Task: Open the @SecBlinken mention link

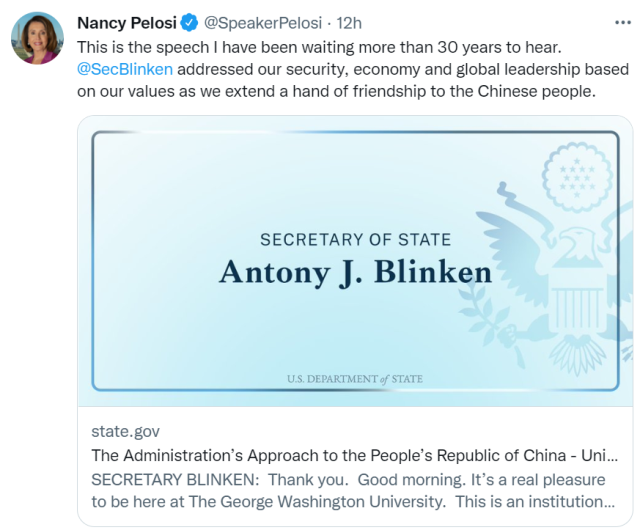Action: (x=125, y=70)
